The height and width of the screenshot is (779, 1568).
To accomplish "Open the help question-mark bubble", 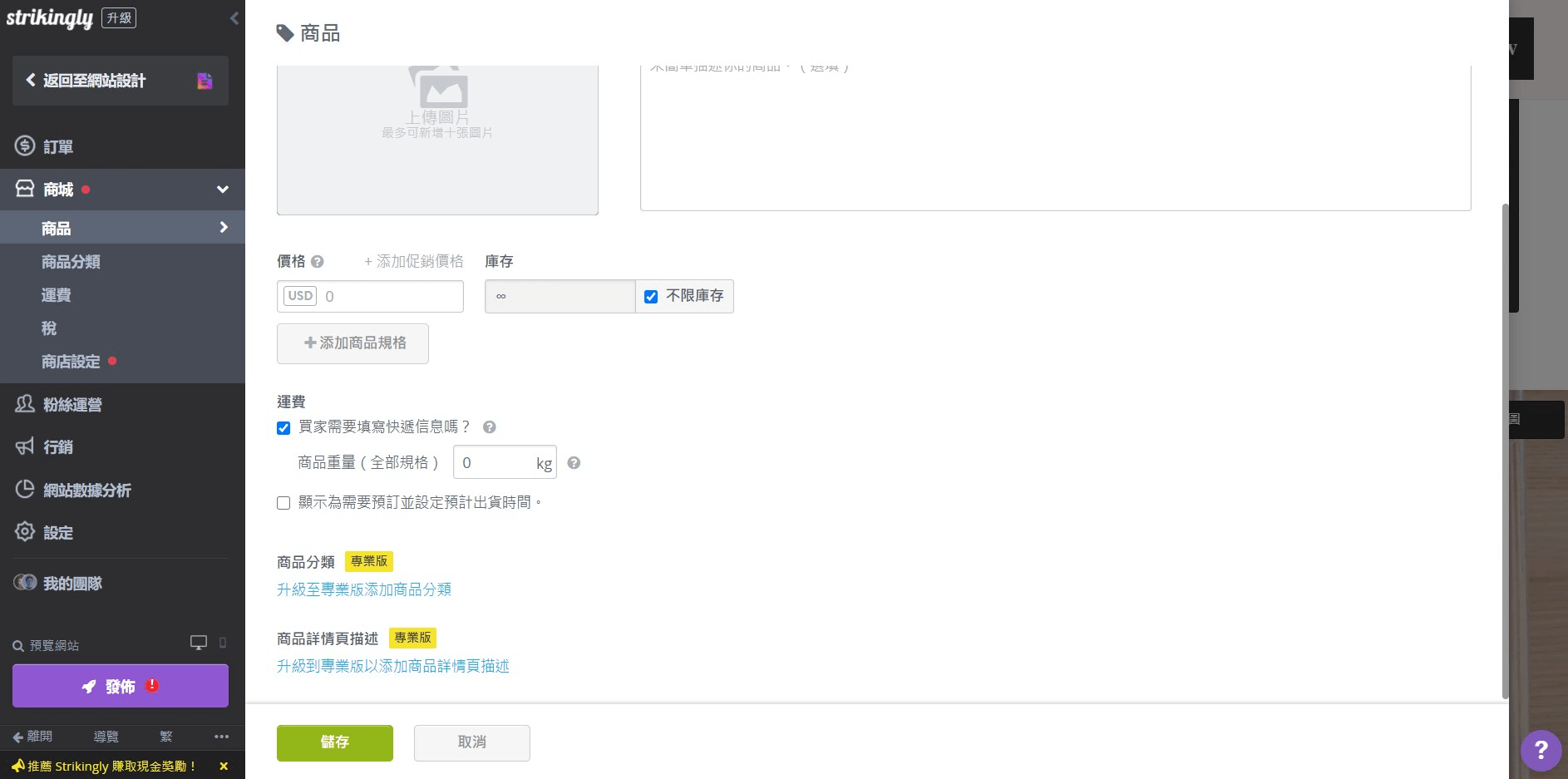I will tap(1542, 751).
